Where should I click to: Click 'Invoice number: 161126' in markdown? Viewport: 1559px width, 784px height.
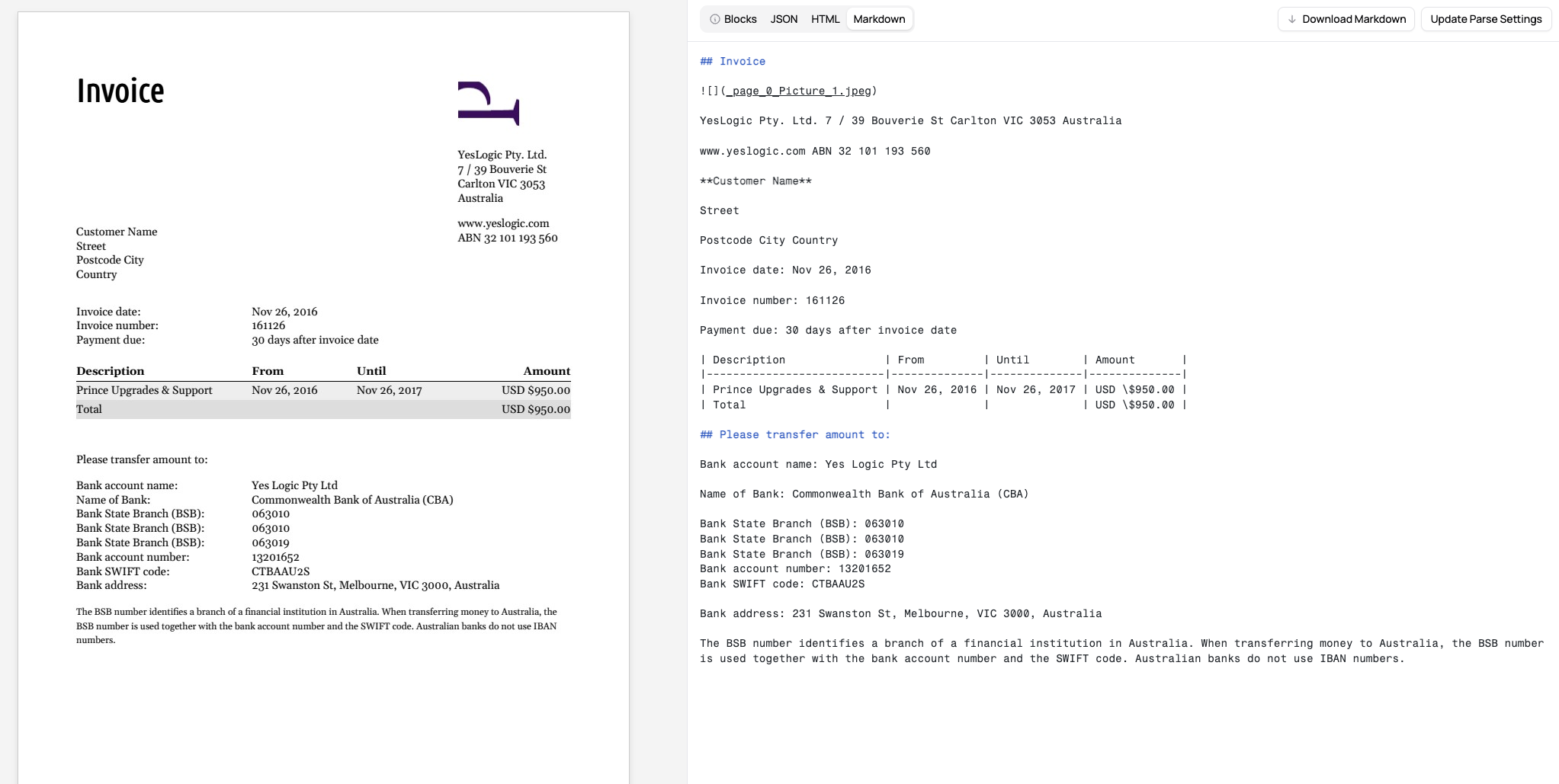772,300
